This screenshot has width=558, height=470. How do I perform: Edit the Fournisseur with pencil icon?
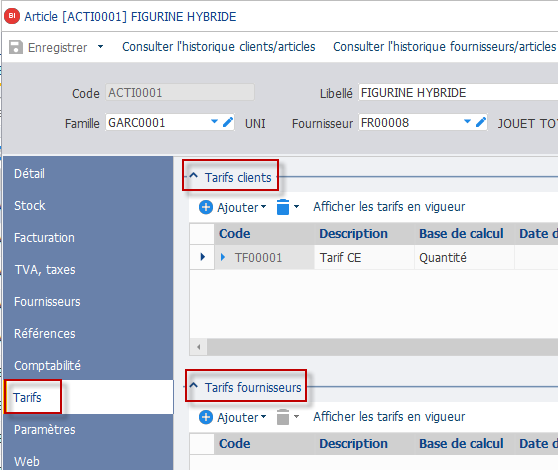[x=481, y=122]
